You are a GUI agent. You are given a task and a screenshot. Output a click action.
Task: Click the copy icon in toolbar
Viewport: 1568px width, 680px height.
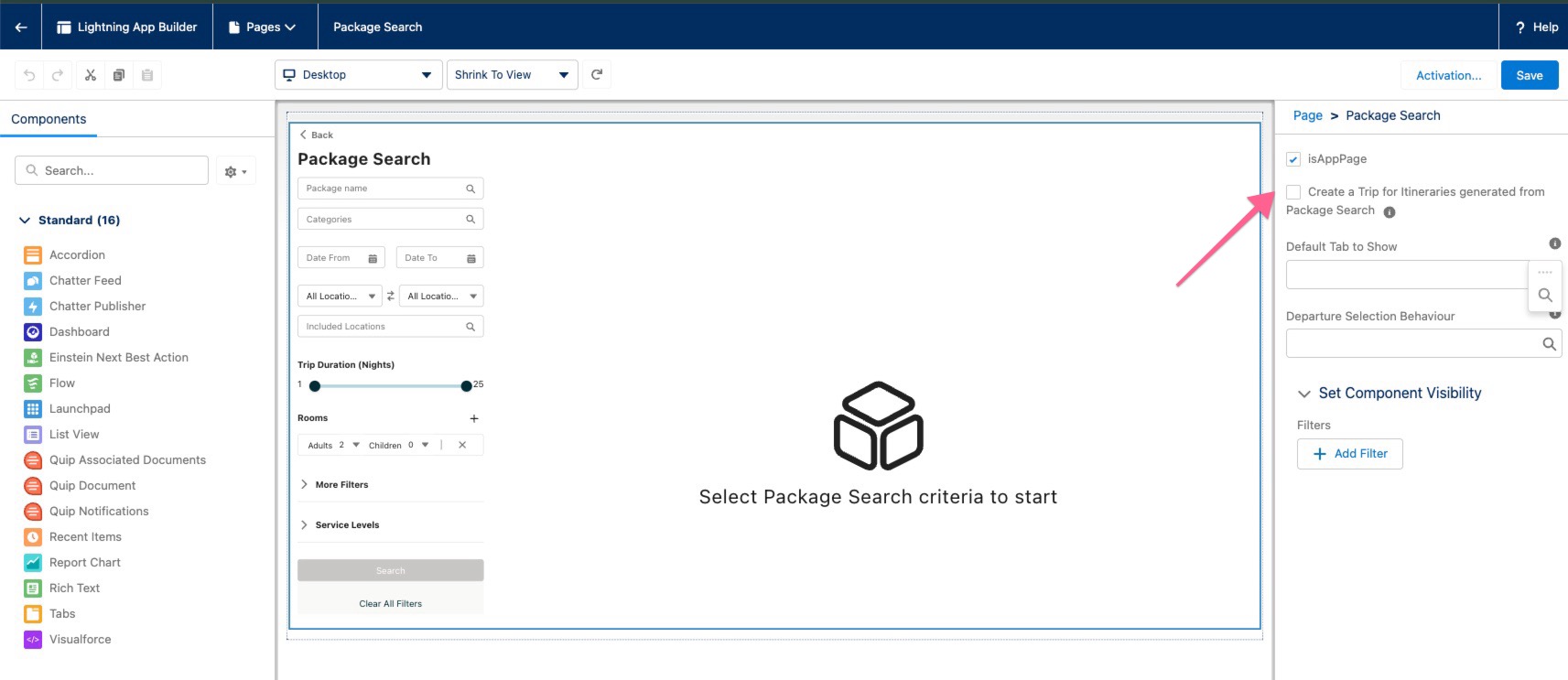pyautogui.click(x=119, y=75)
